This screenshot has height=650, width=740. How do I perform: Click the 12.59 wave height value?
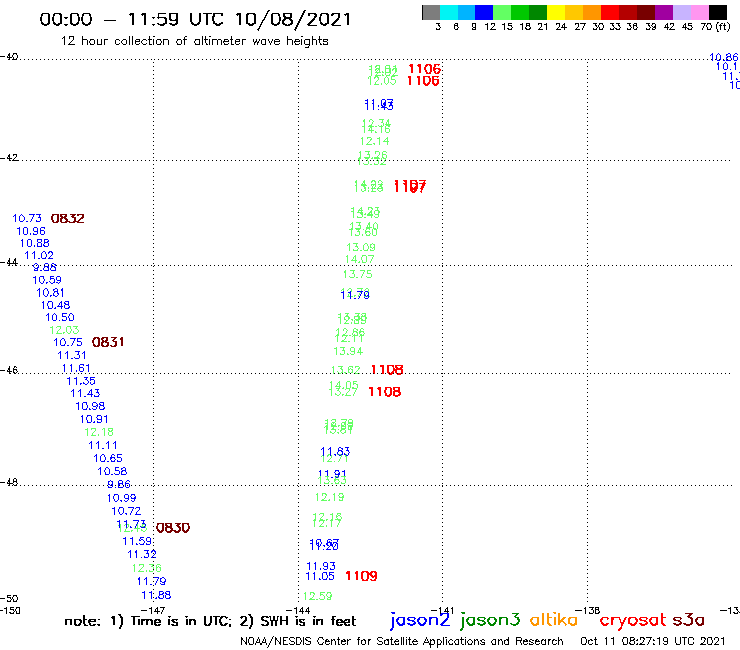[318, 596]
